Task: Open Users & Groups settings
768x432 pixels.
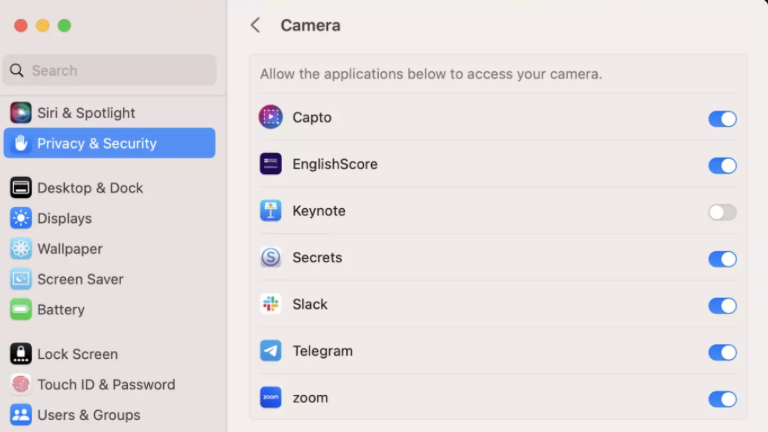Action: (109, 414)
